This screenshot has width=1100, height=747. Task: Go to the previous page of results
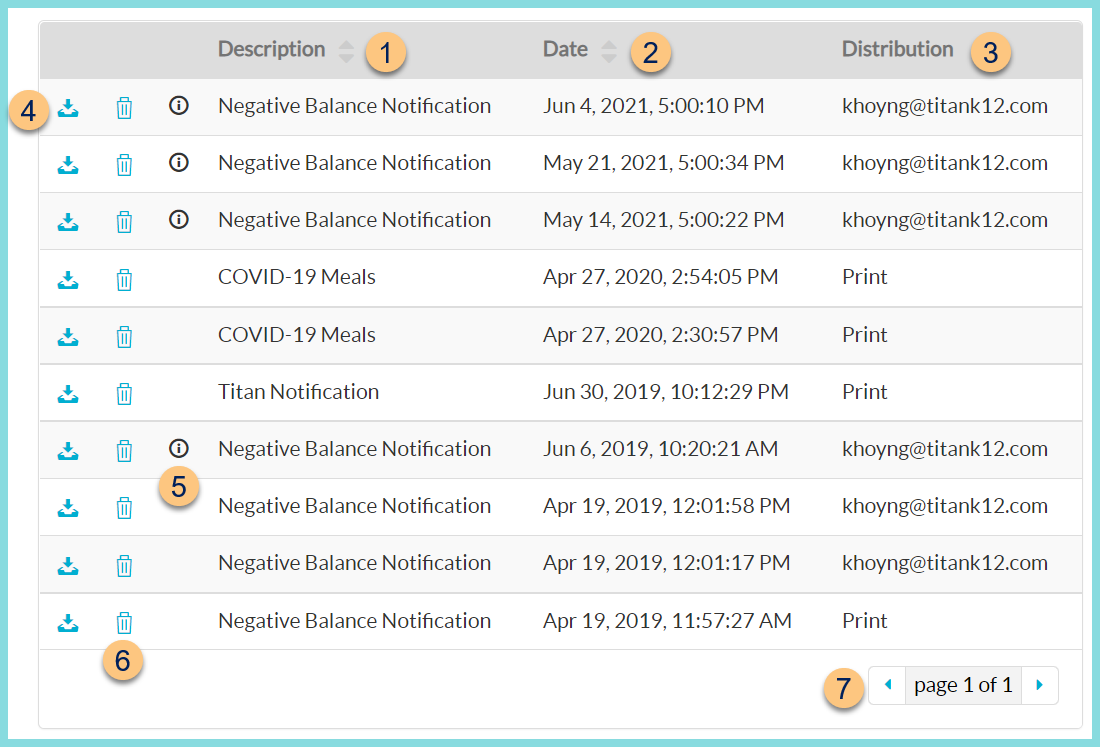point(887,684)
